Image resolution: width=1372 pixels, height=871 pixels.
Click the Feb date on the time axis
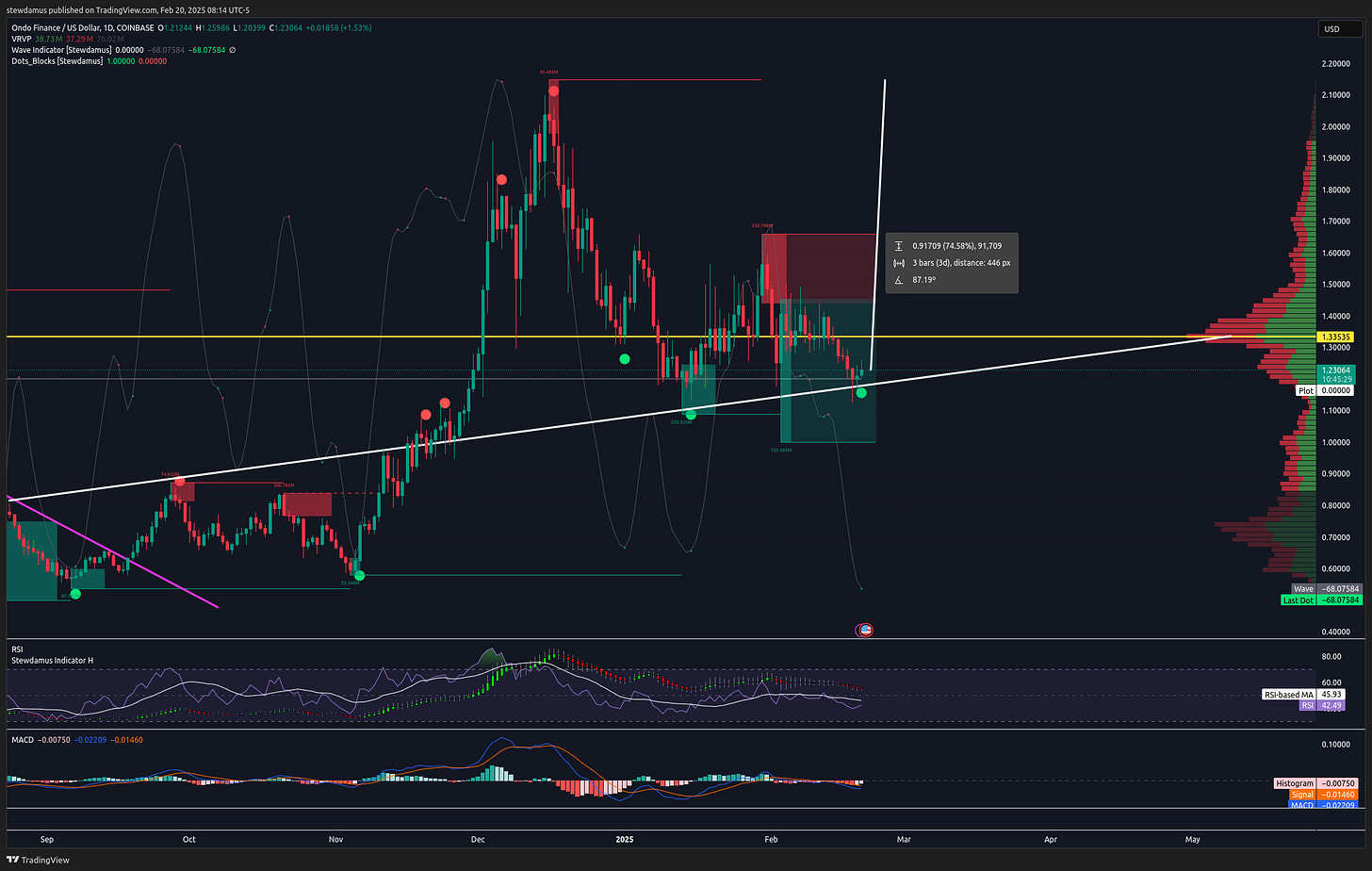772,838
